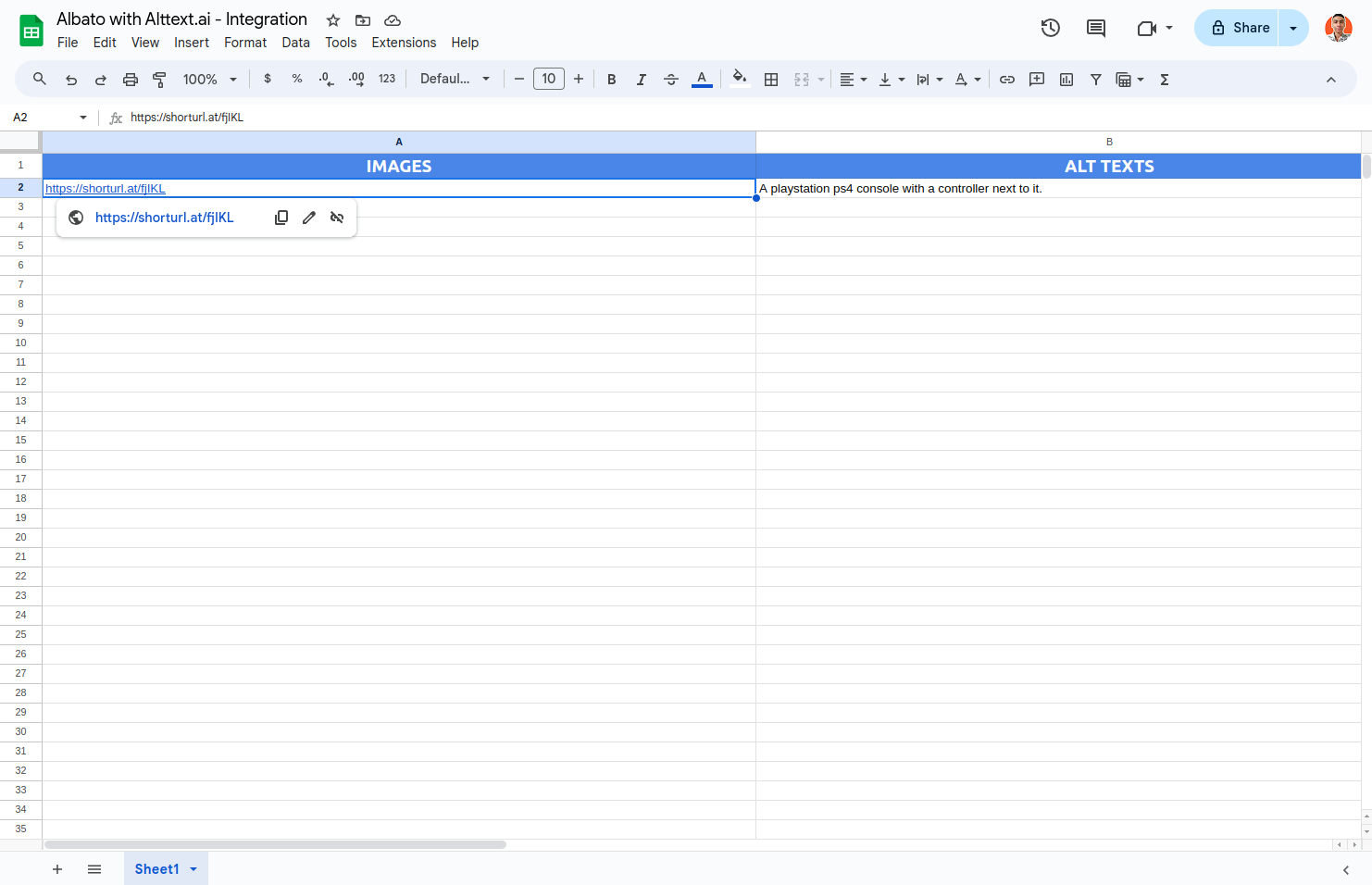Viewport: 1372px width, 885px height.
Task: Insert a comment from the toolbar
Action: tap(1037, 80)
